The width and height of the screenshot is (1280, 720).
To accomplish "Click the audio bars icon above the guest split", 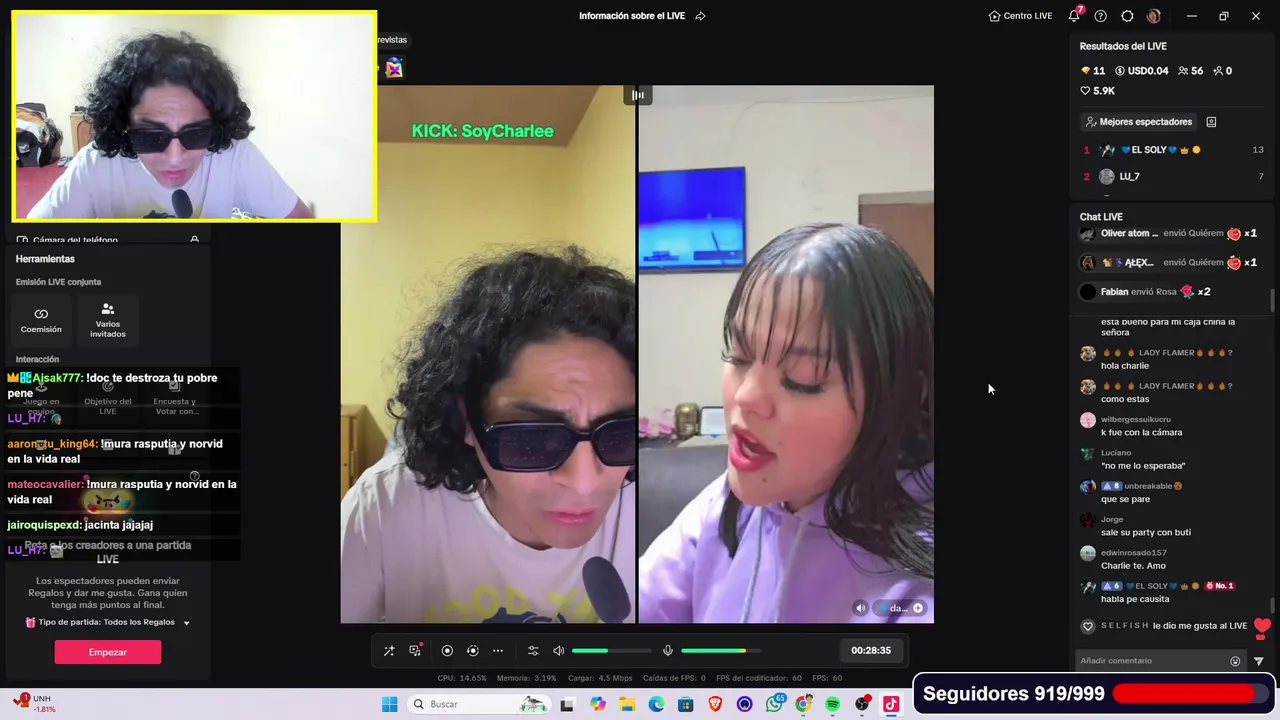I will point(637,95).
